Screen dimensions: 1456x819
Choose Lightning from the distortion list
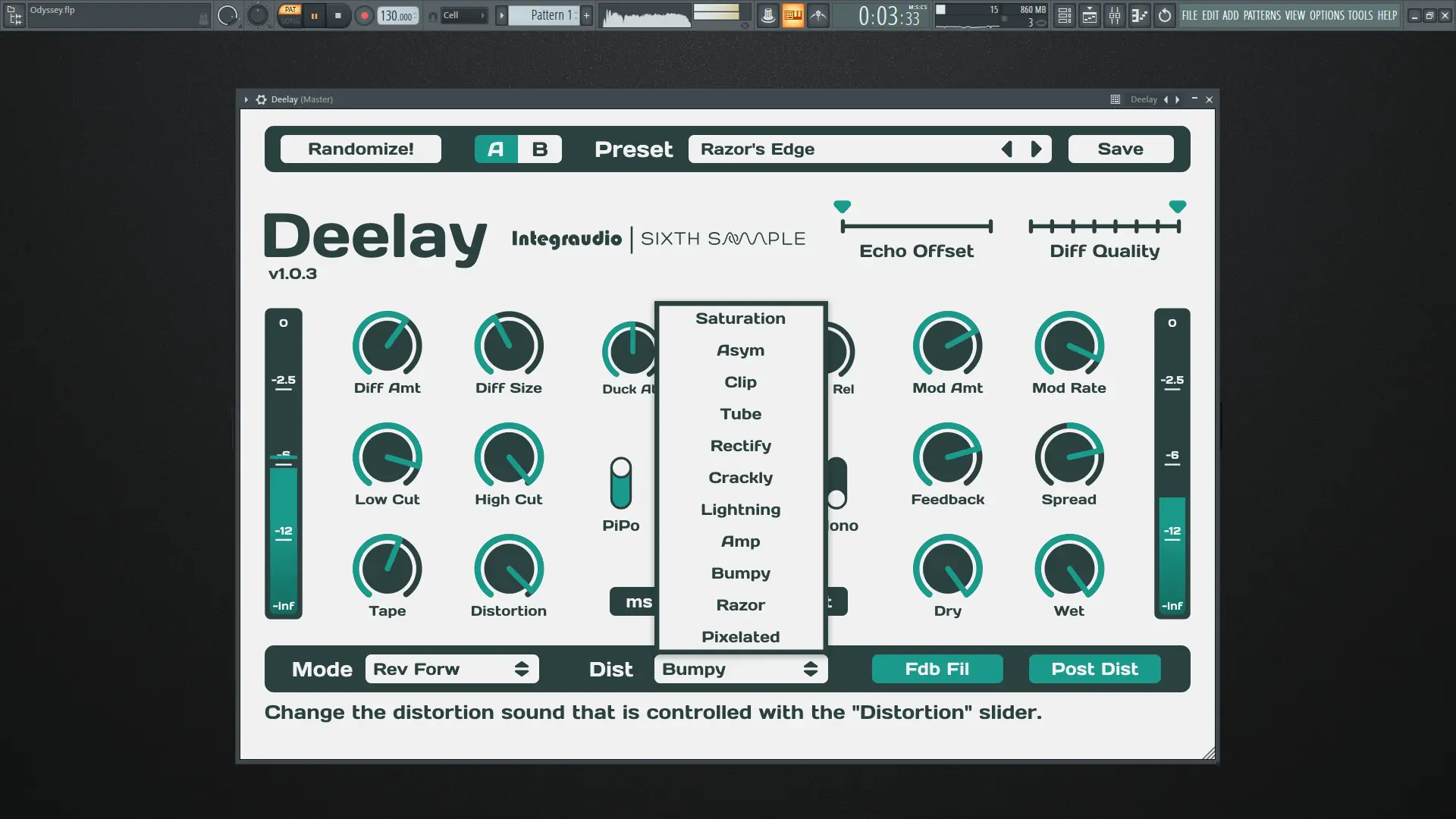(x=740, y=510)
